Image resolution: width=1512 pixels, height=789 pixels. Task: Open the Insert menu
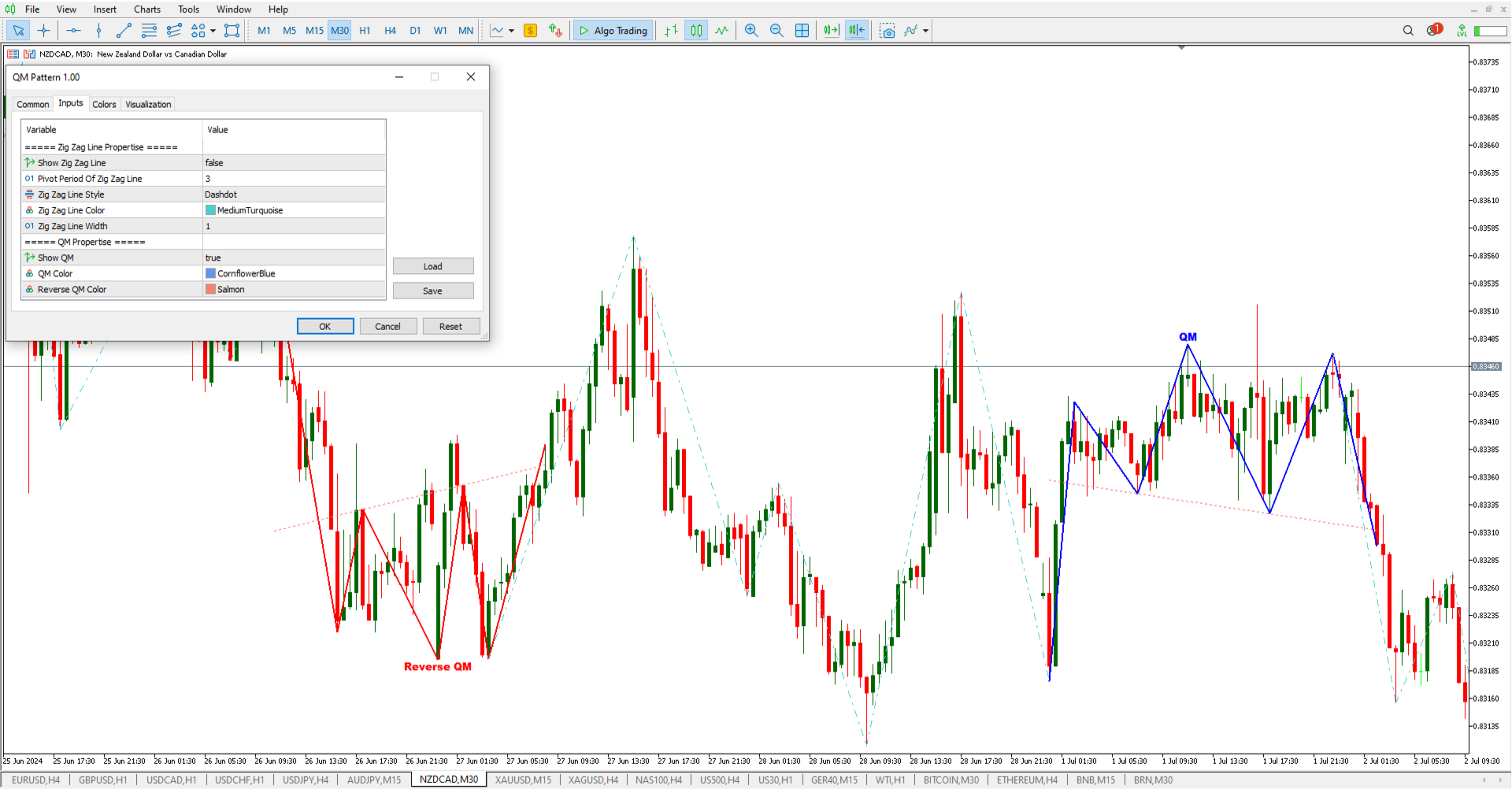pos(105,9)
